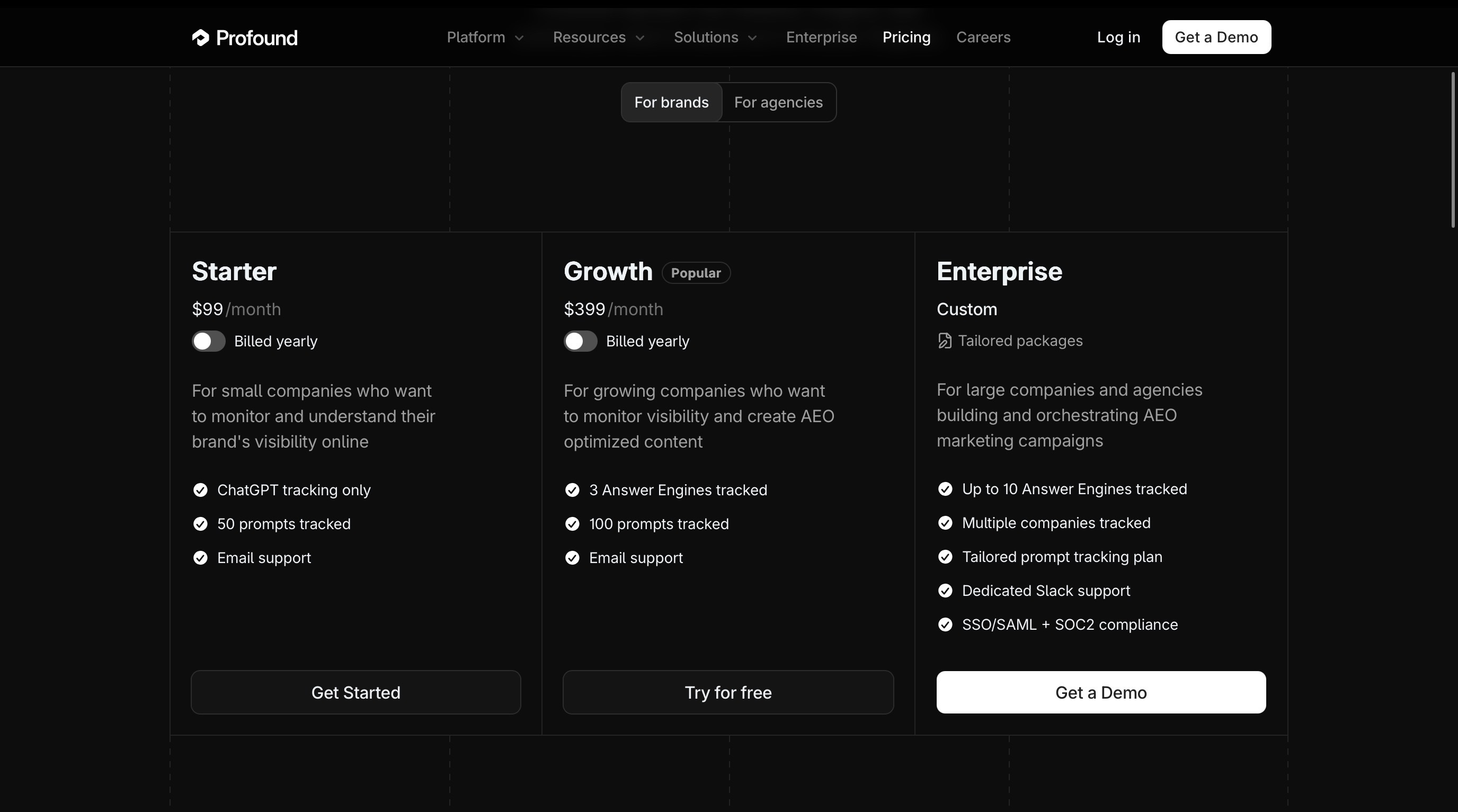Click the Tailored packages document icon
Screen dimensions: 1458x812
tap(945, 341)
